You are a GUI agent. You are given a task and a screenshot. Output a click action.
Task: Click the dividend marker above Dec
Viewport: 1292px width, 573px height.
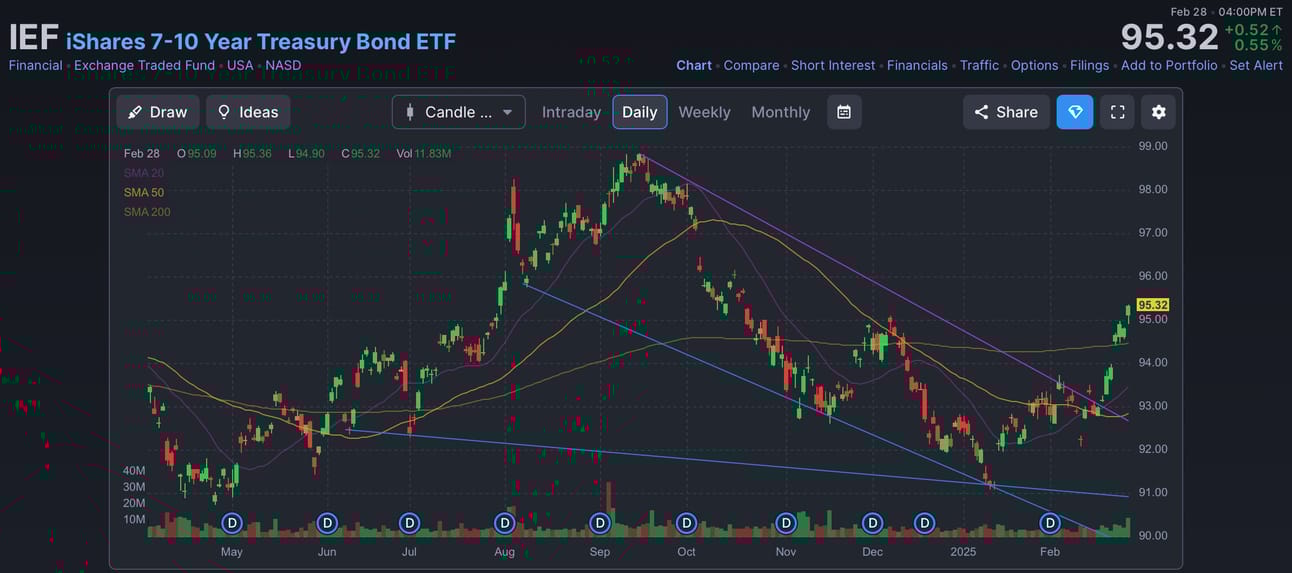coord(873,522)
